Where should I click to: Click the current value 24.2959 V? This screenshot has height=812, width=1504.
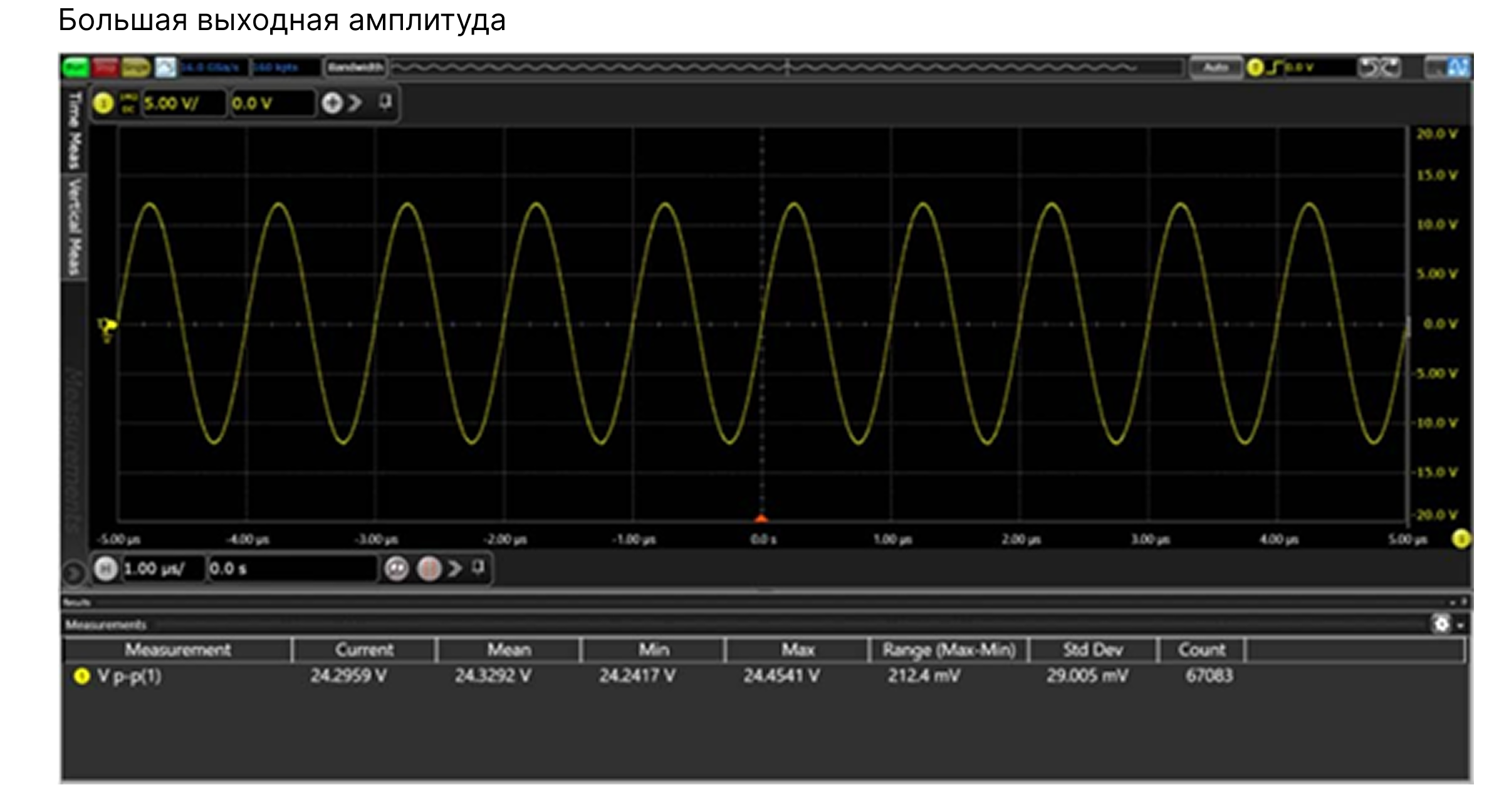click(x=348, y=676)
